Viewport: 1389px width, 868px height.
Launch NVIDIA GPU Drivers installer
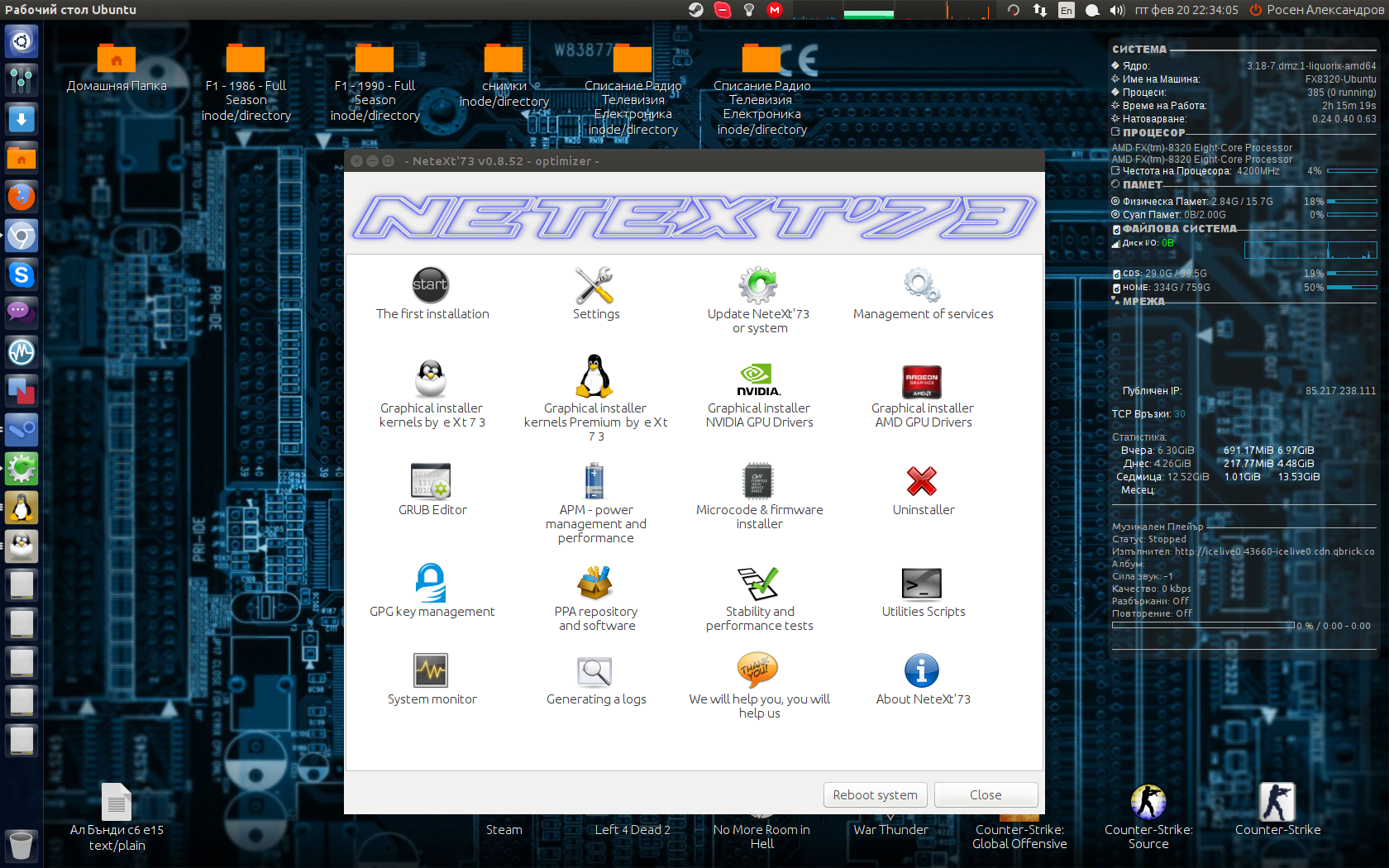tap(758, 379)
